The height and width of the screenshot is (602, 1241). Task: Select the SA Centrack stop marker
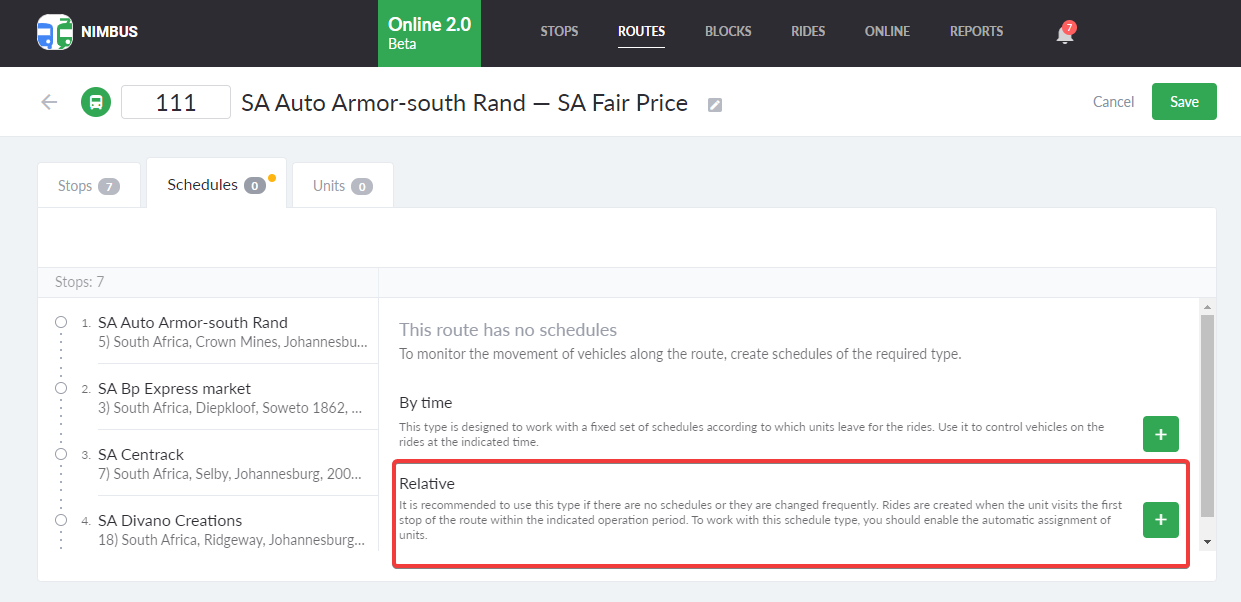(61, 454)
